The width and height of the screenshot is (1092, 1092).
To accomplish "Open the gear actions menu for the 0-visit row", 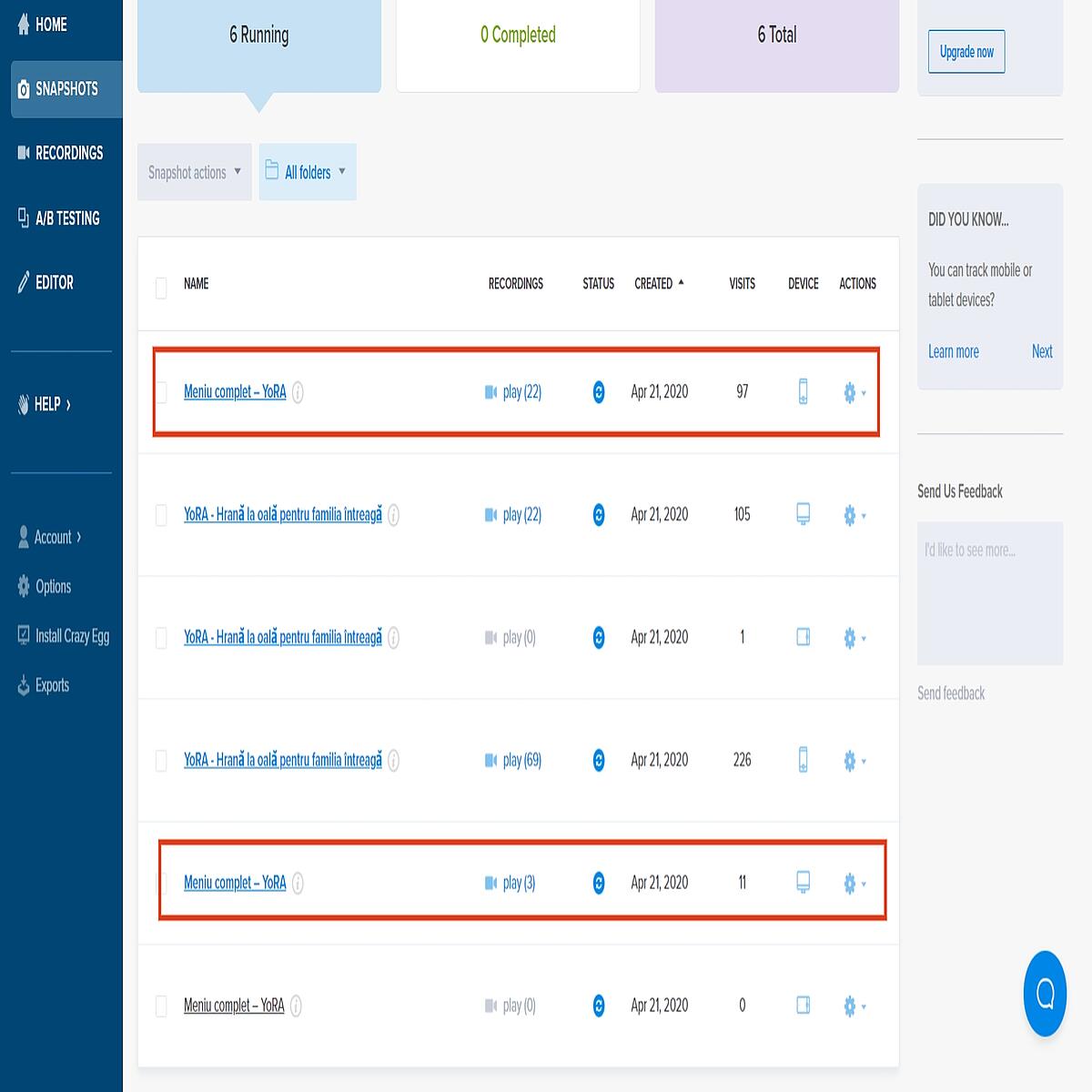I will 854,1006.
